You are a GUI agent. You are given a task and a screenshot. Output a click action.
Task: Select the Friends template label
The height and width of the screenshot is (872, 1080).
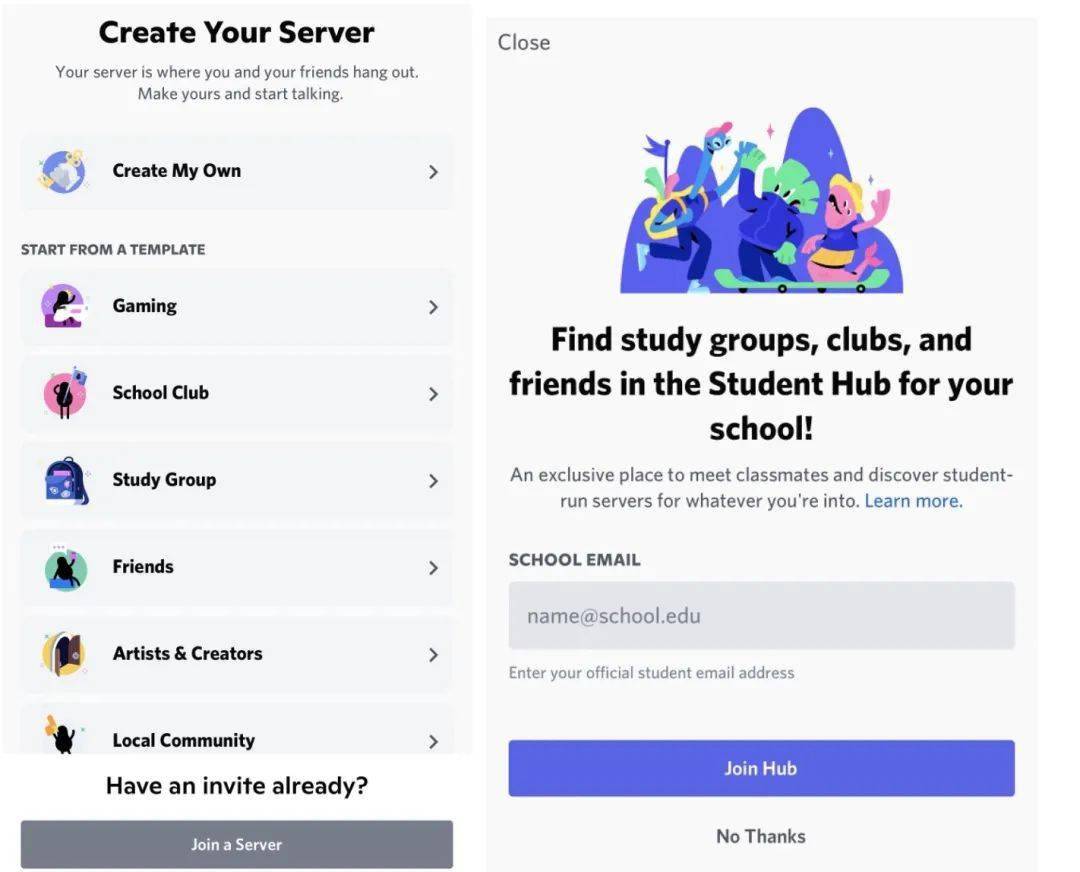pos(143,567)
